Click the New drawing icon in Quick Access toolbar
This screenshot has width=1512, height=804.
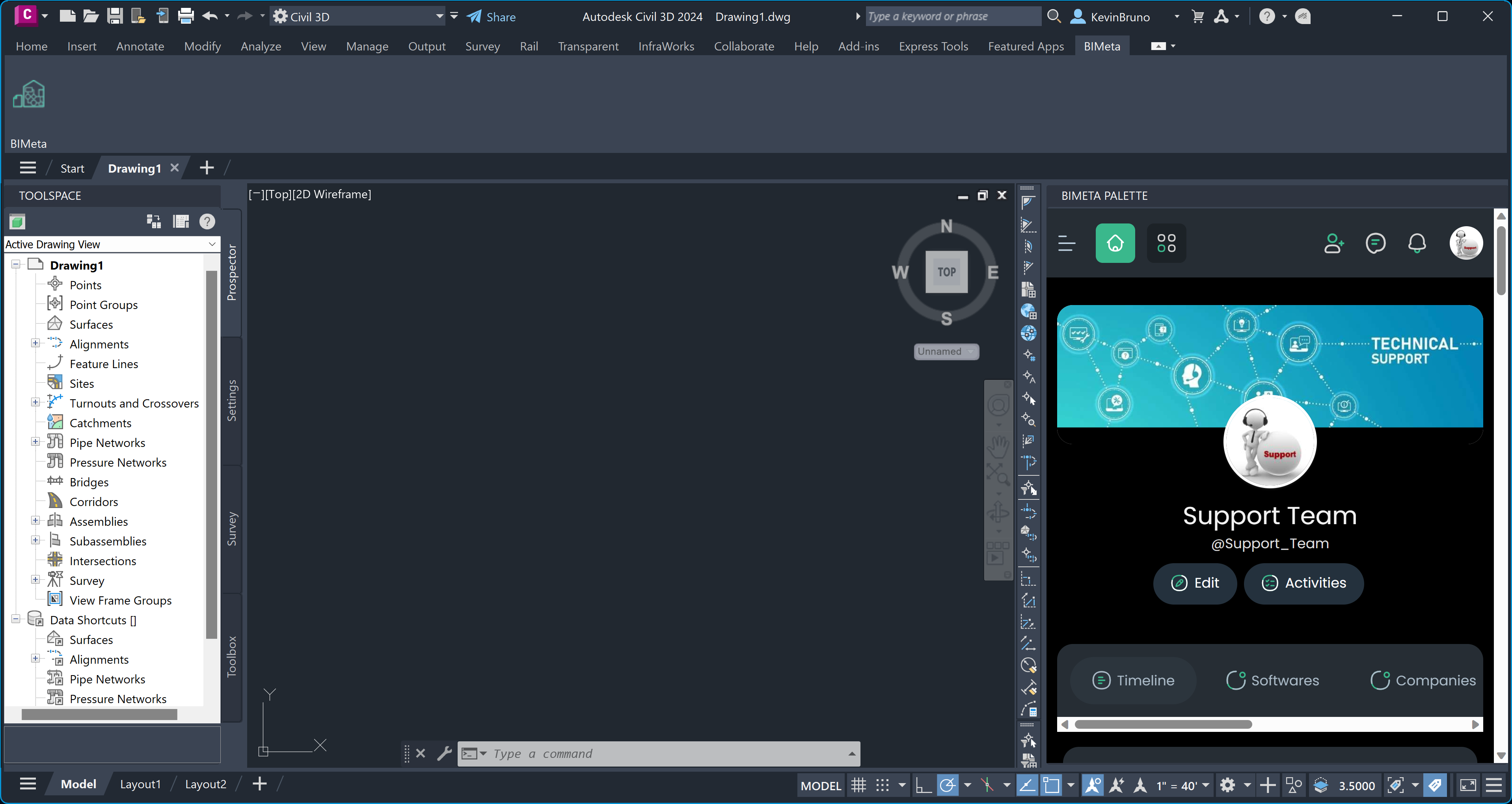(x=67, y=16)
